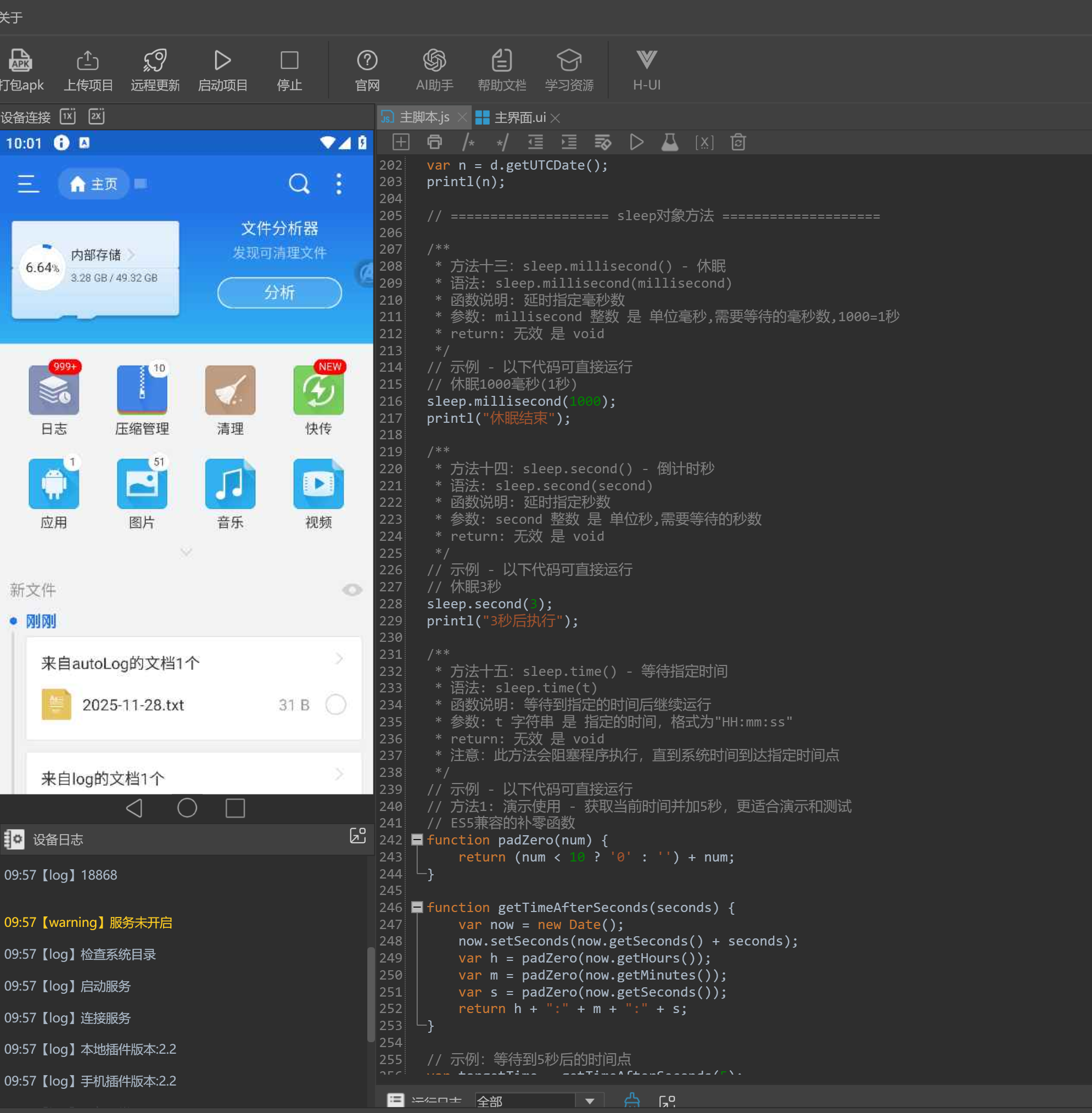This screenshot has height=1113, width=1092.
Task: Click the trash clear icon in editor toolbar
Action: [x=738, y=142]
